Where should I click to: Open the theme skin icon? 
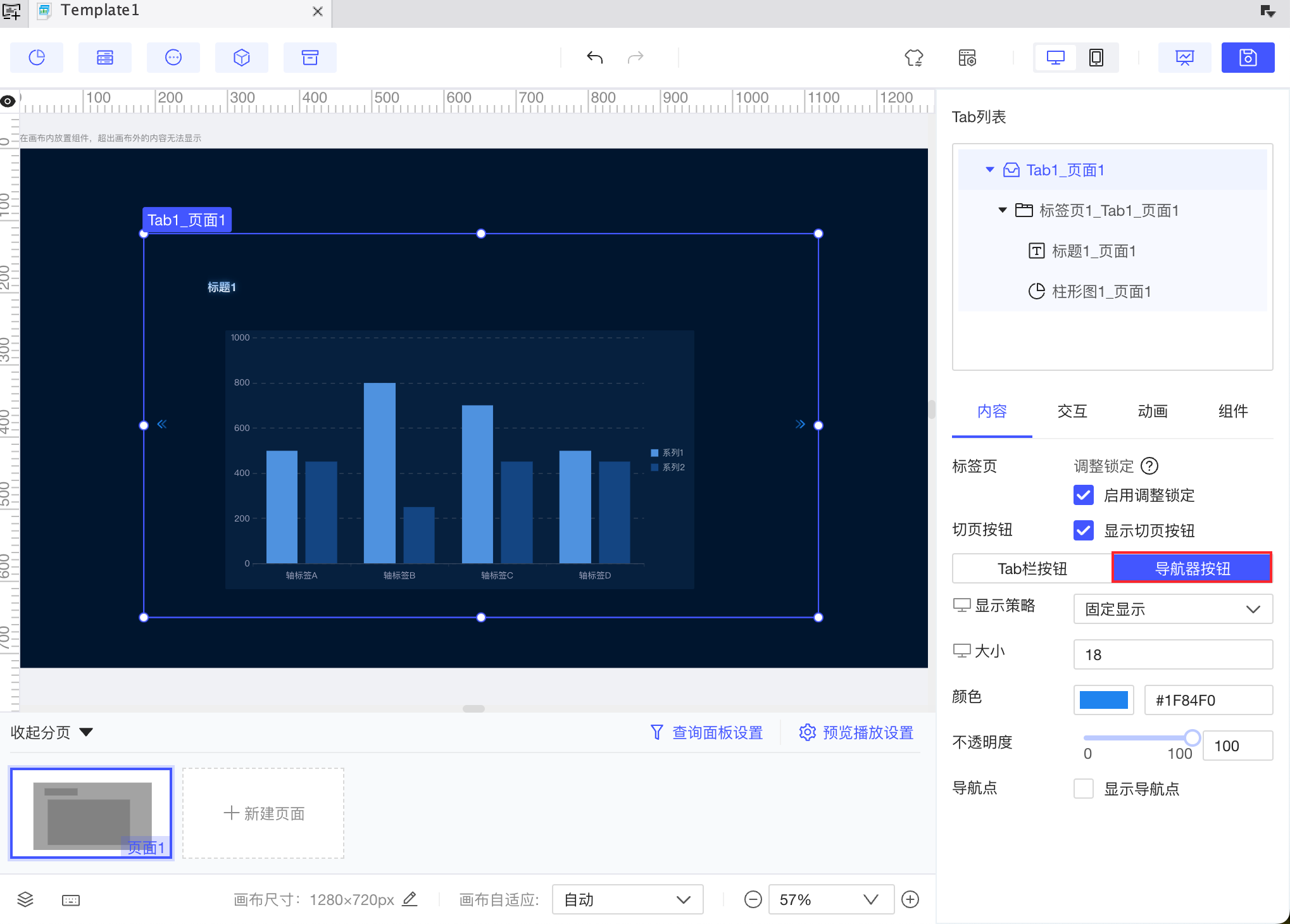[913, 58]
